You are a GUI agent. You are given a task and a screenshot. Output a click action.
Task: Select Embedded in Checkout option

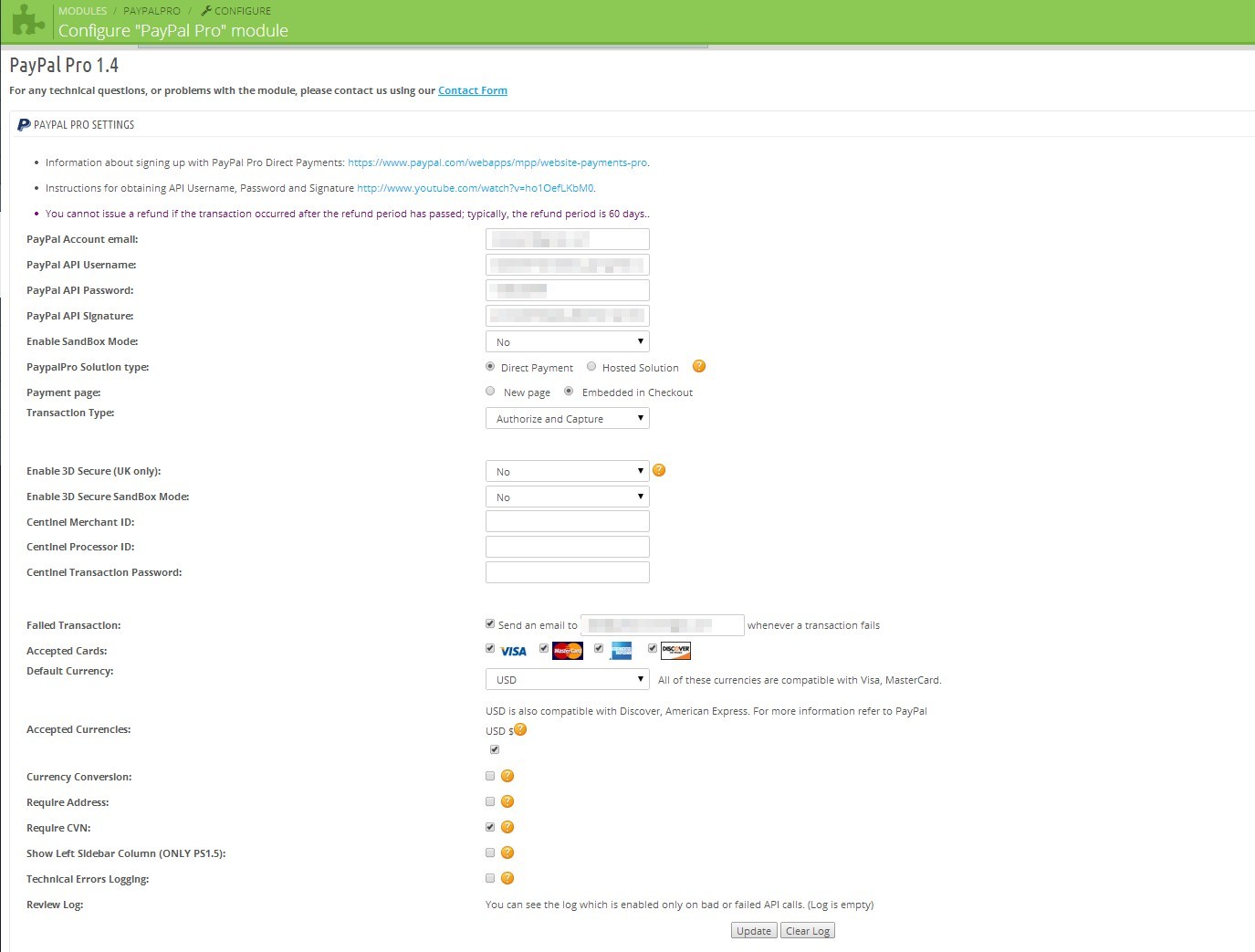(569, 391)
